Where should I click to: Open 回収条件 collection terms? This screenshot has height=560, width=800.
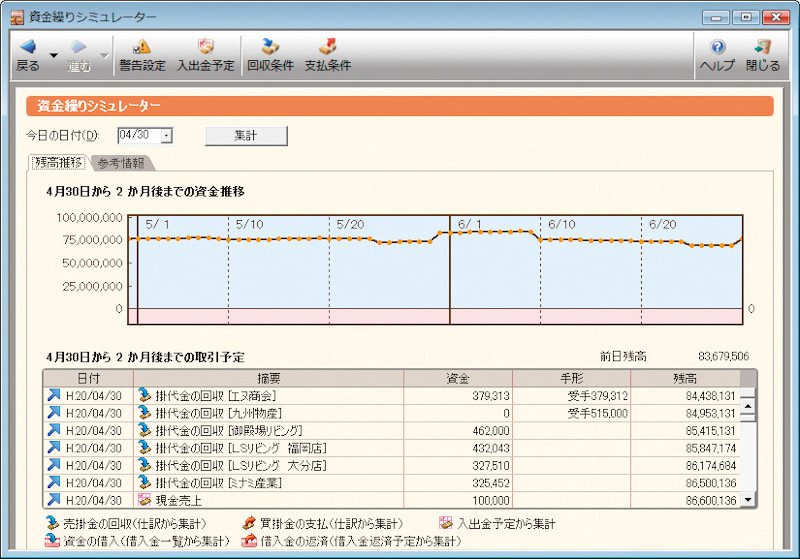pyautogui.click(x=270, y=55)
